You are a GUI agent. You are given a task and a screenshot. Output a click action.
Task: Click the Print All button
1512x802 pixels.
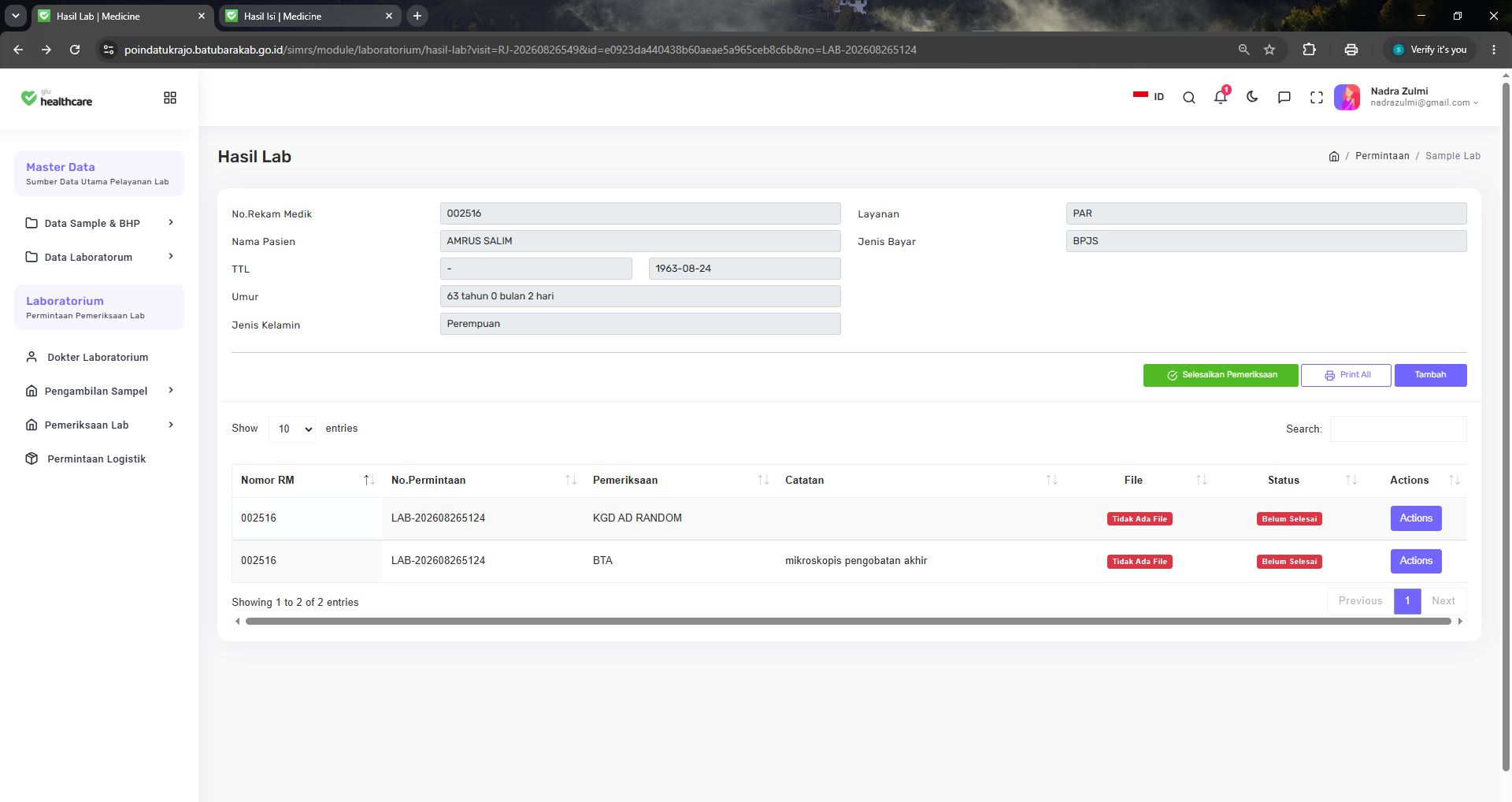(x=1346, y=375)
